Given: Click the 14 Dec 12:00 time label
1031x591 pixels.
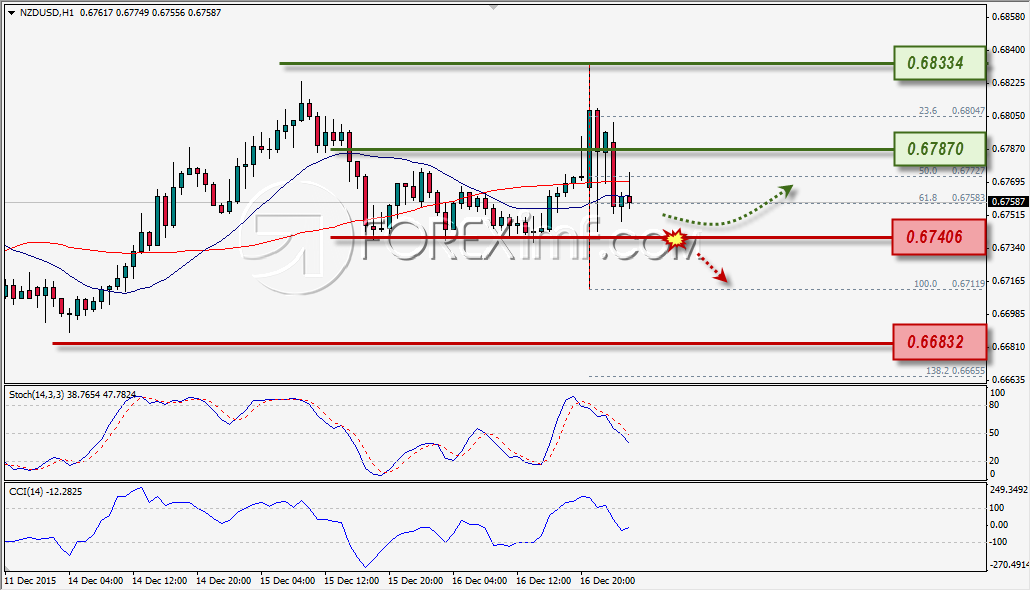Looking at the screenshot, I should click(x=159, y=580).
